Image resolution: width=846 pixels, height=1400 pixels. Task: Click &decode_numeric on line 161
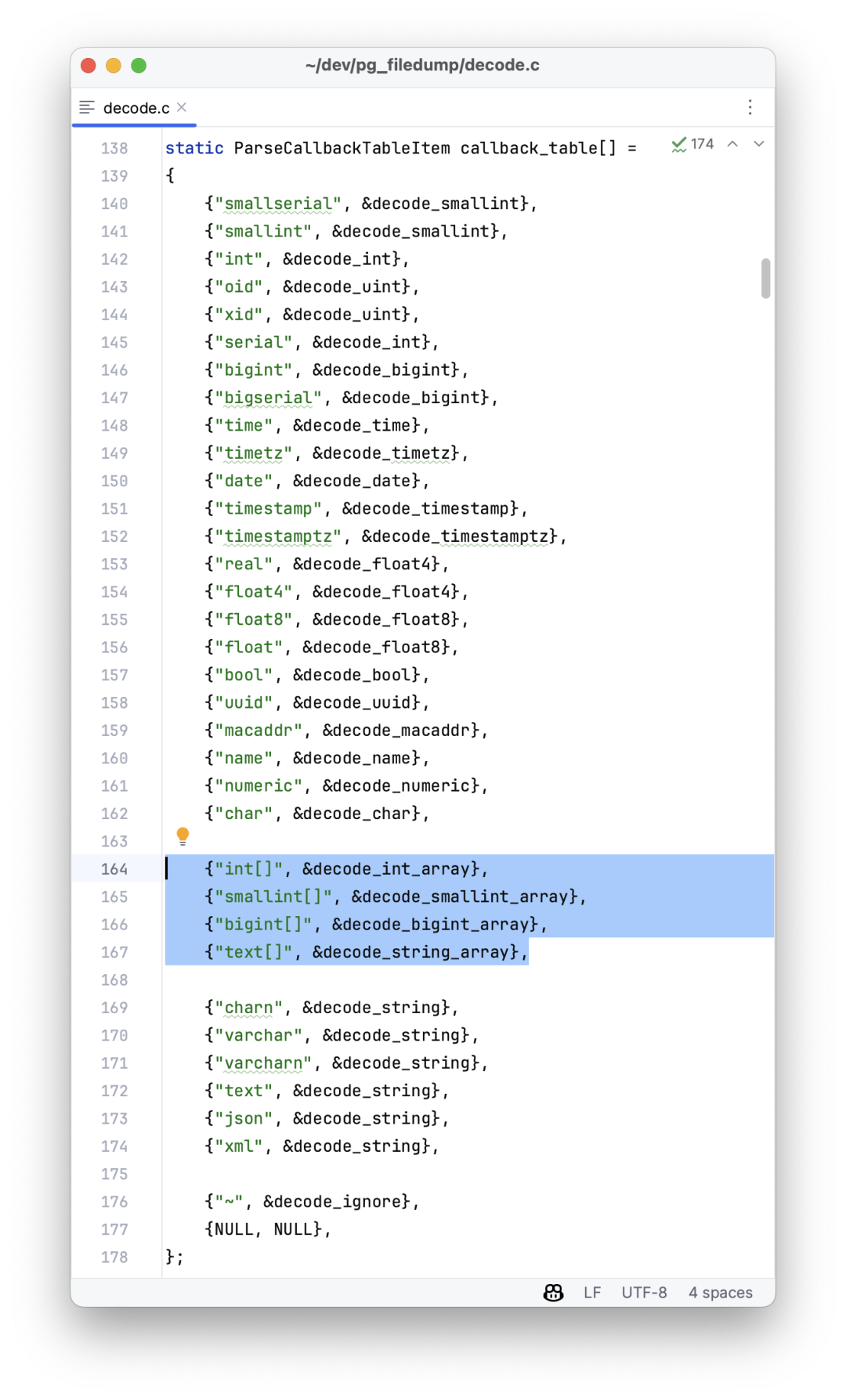pos(396,786)
